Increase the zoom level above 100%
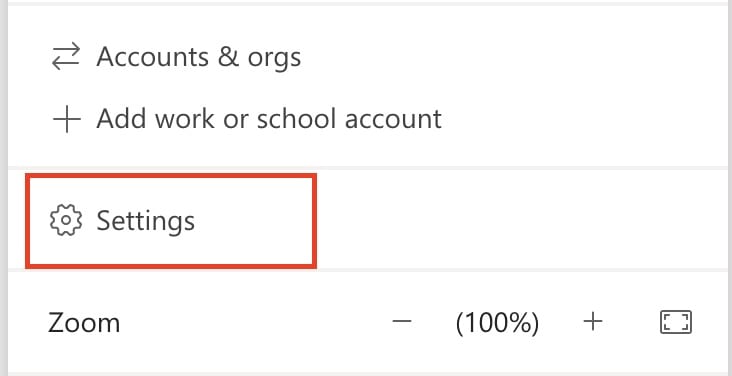Viewport: 732px width, 376px height. 593,322
